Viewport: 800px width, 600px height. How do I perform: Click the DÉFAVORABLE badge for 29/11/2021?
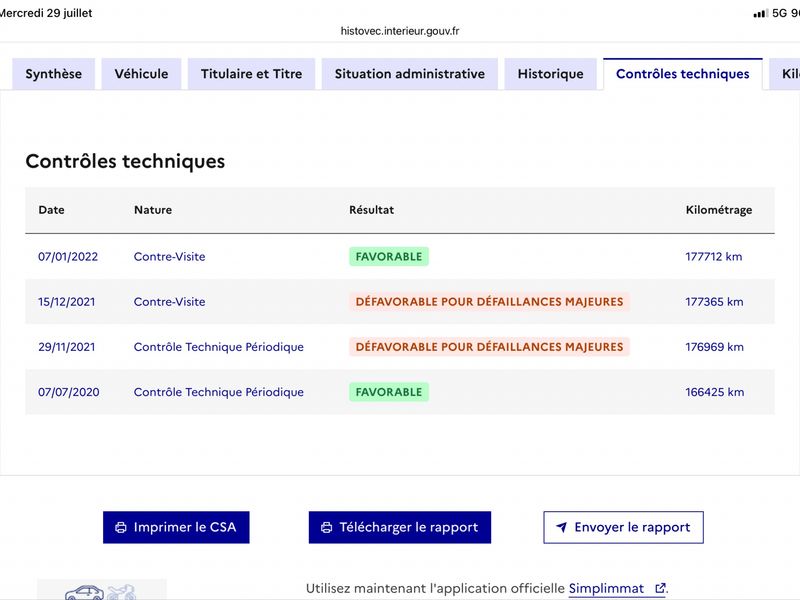point(489,347)
